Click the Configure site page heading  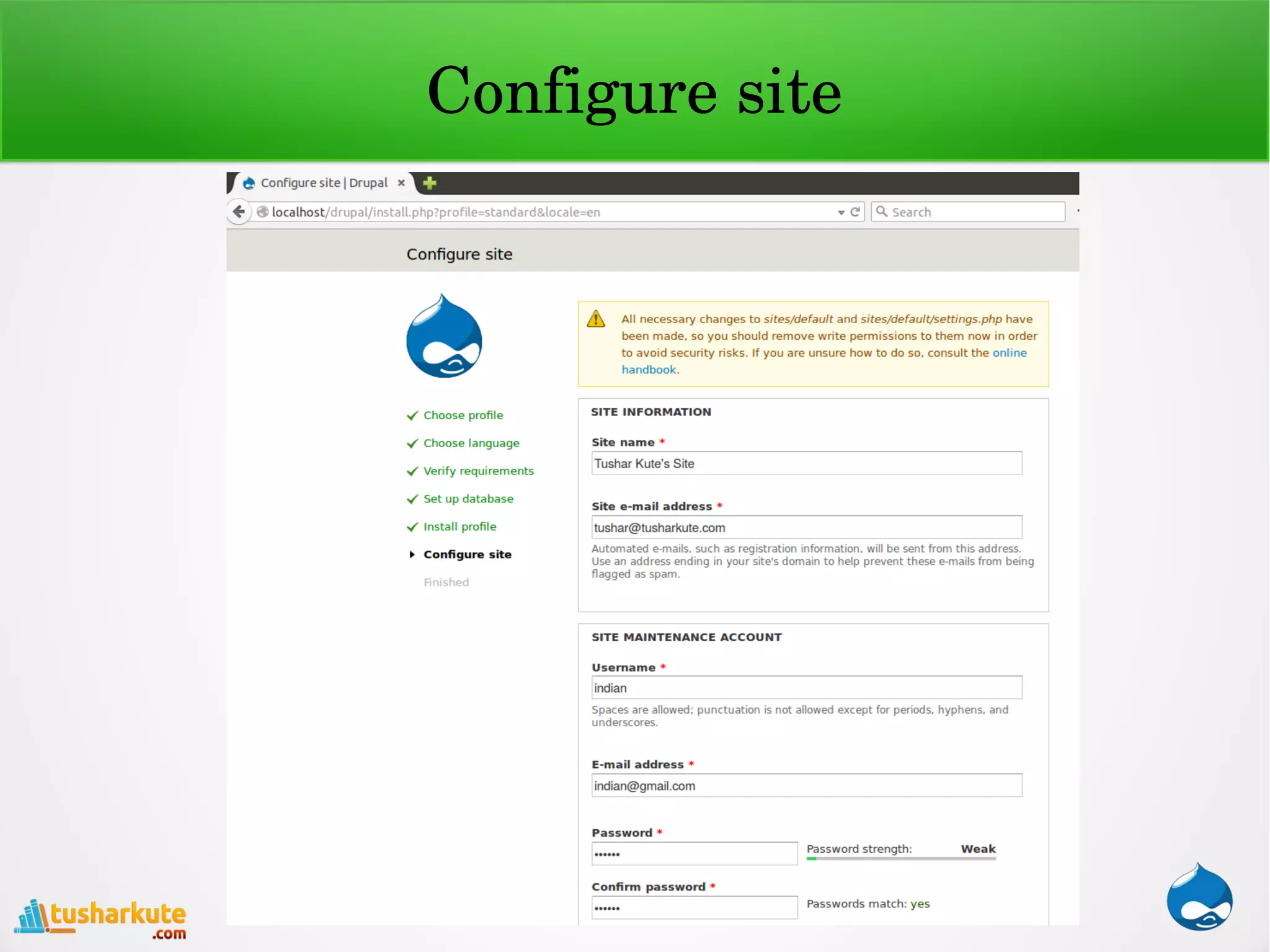coord(460,254)
